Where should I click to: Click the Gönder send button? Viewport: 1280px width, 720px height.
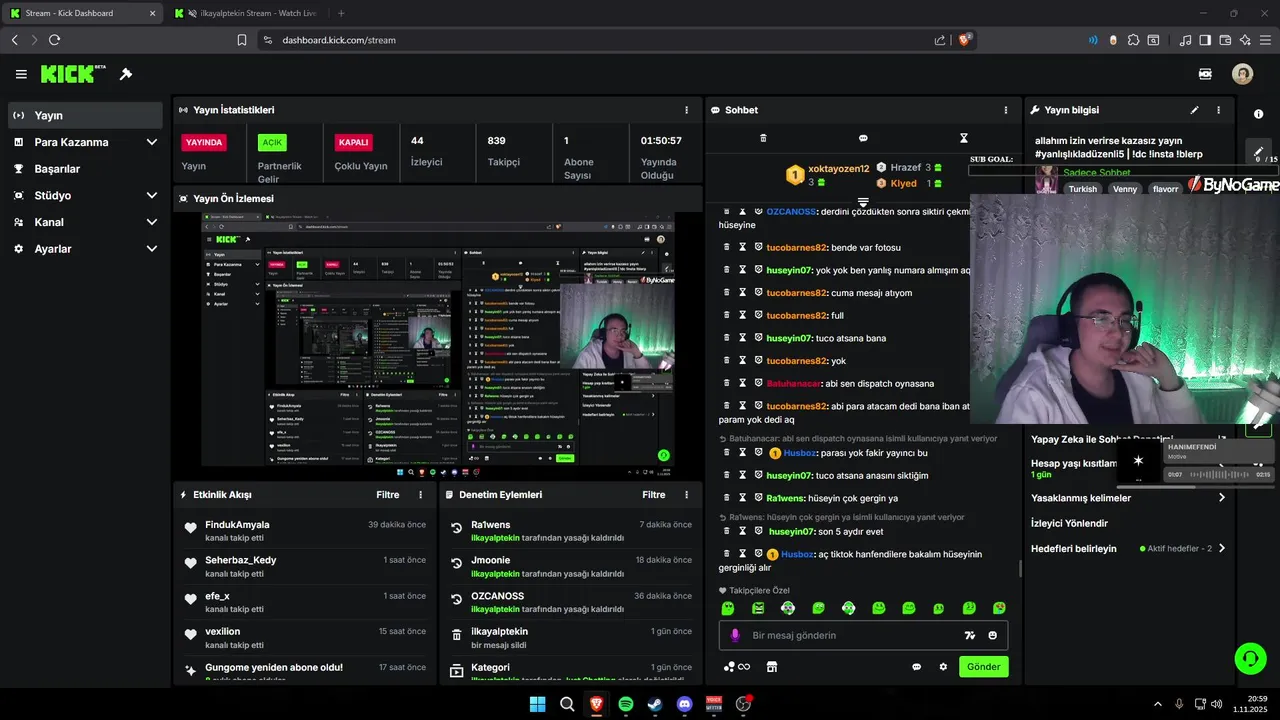tap(983, 667)
